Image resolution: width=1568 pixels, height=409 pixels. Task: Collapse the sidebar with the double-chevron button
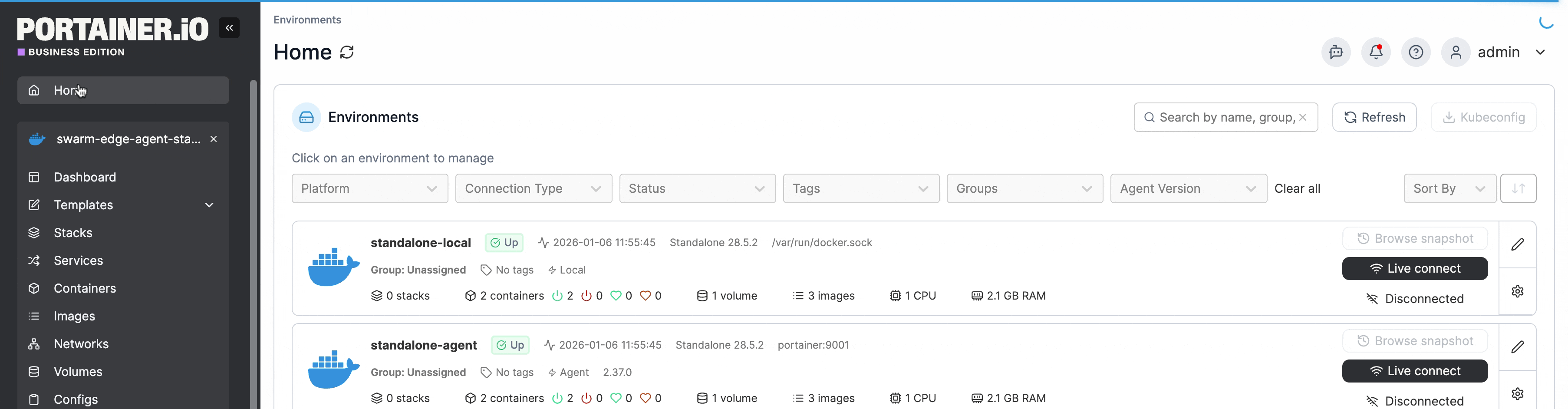[x=229, y=28]
